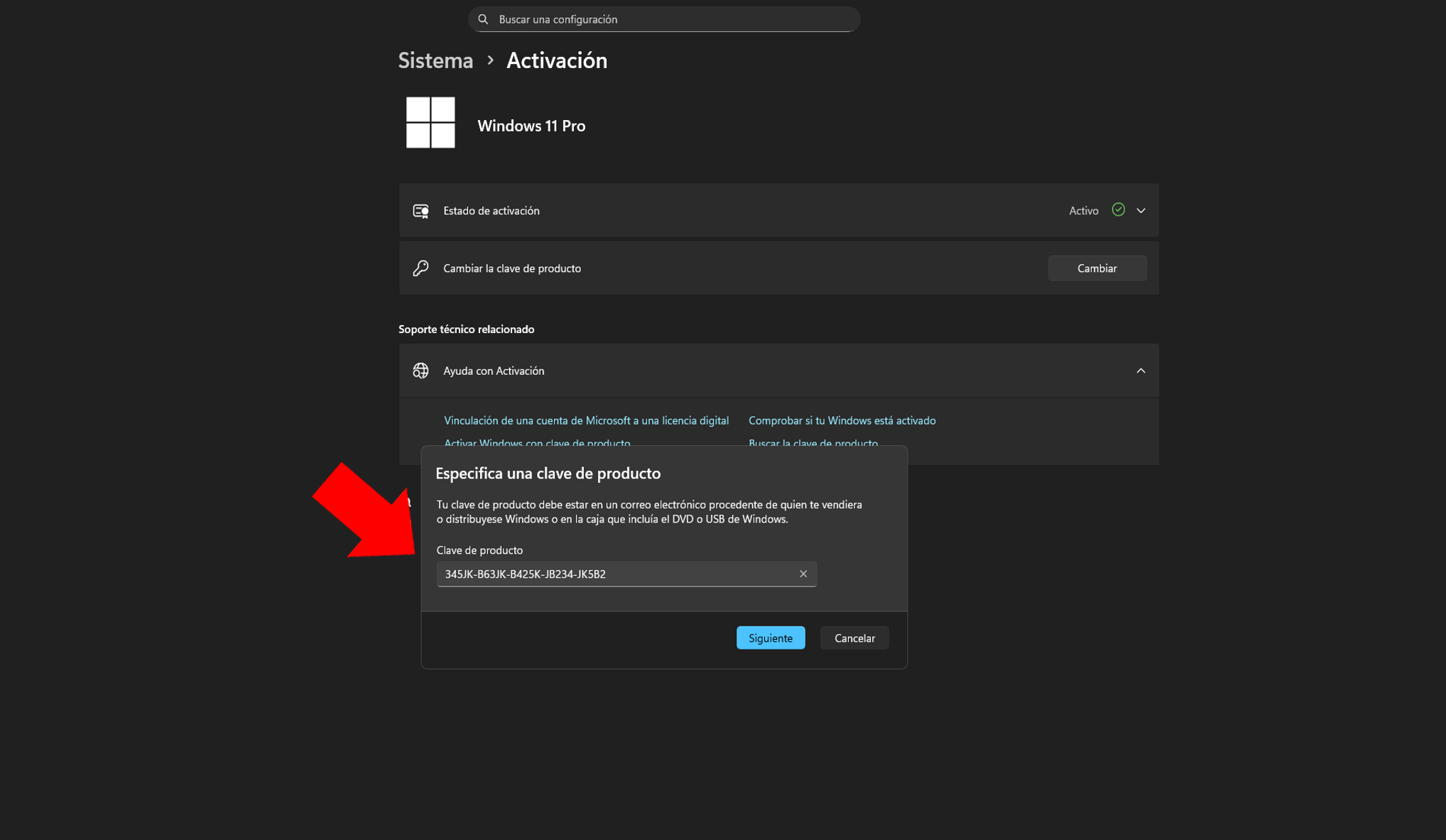Clear the product key field

(x=803, y=574)
